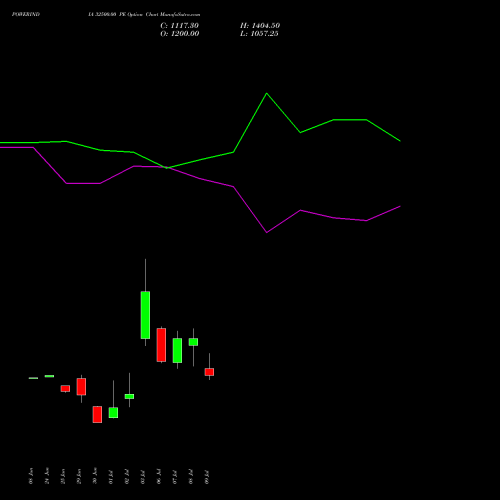Click the low value L: 1057.25
Viewport: 500px width, 500px height.
pos(259,34)
